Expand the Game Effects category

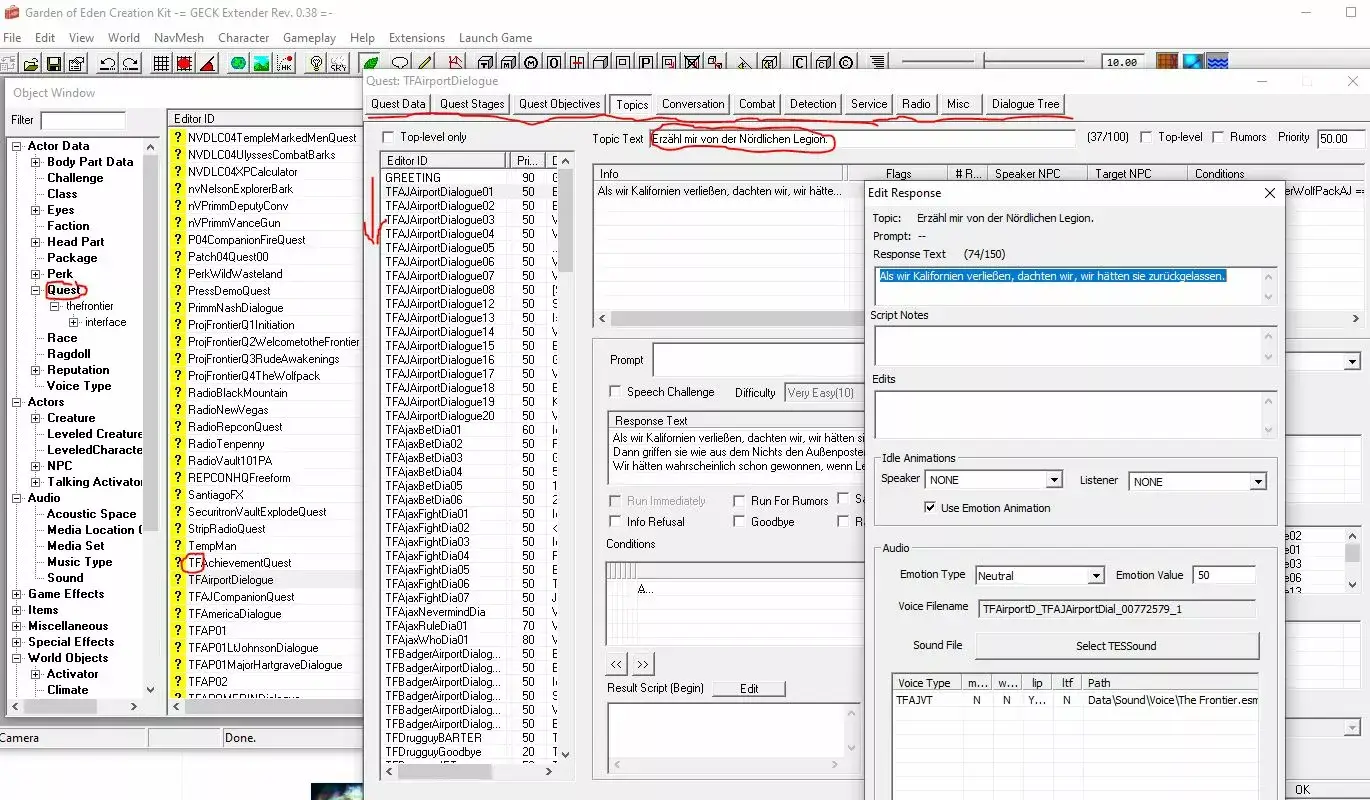pyautogui.click(x=17, y=594)
